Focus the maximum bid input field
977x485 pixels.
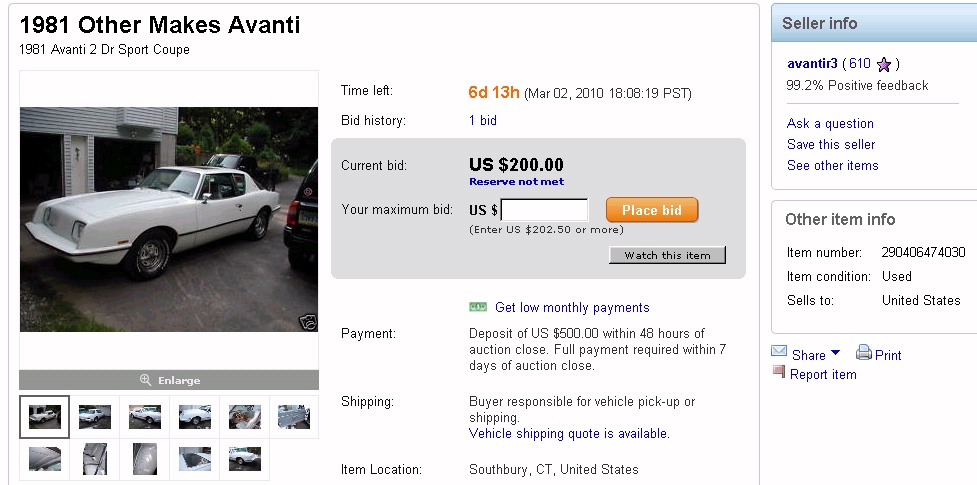click(544, 210)
